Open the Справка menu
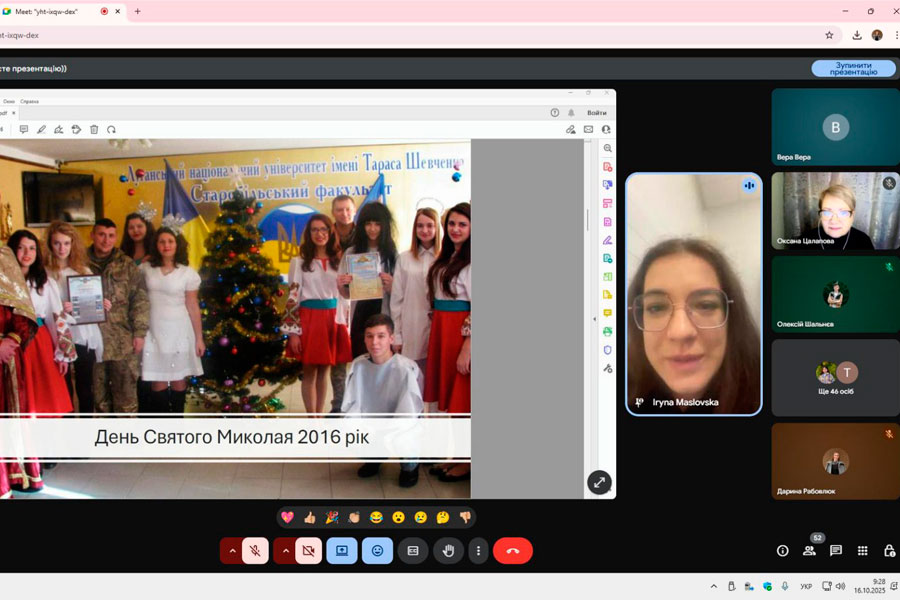 [30, 101]
